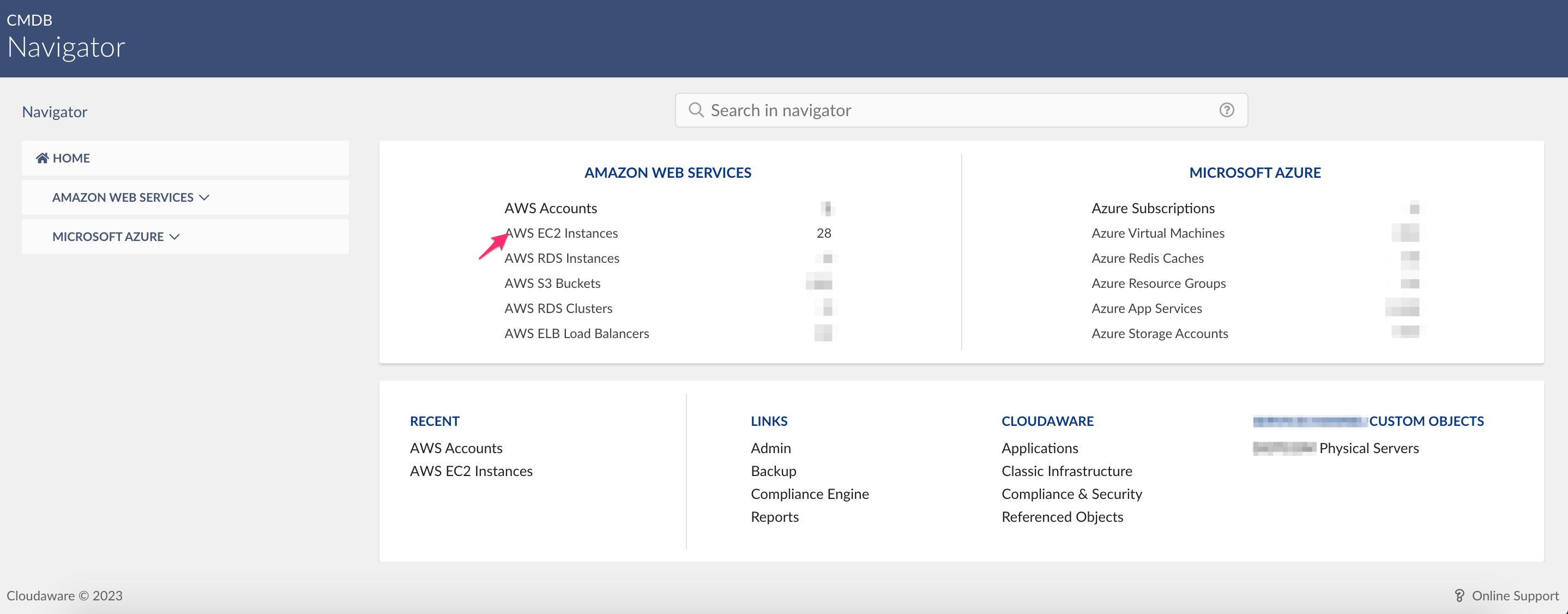This screenshot has width=1568, height=614.
Task: Open Azure Resource Groups
Action: point(1159,283)
